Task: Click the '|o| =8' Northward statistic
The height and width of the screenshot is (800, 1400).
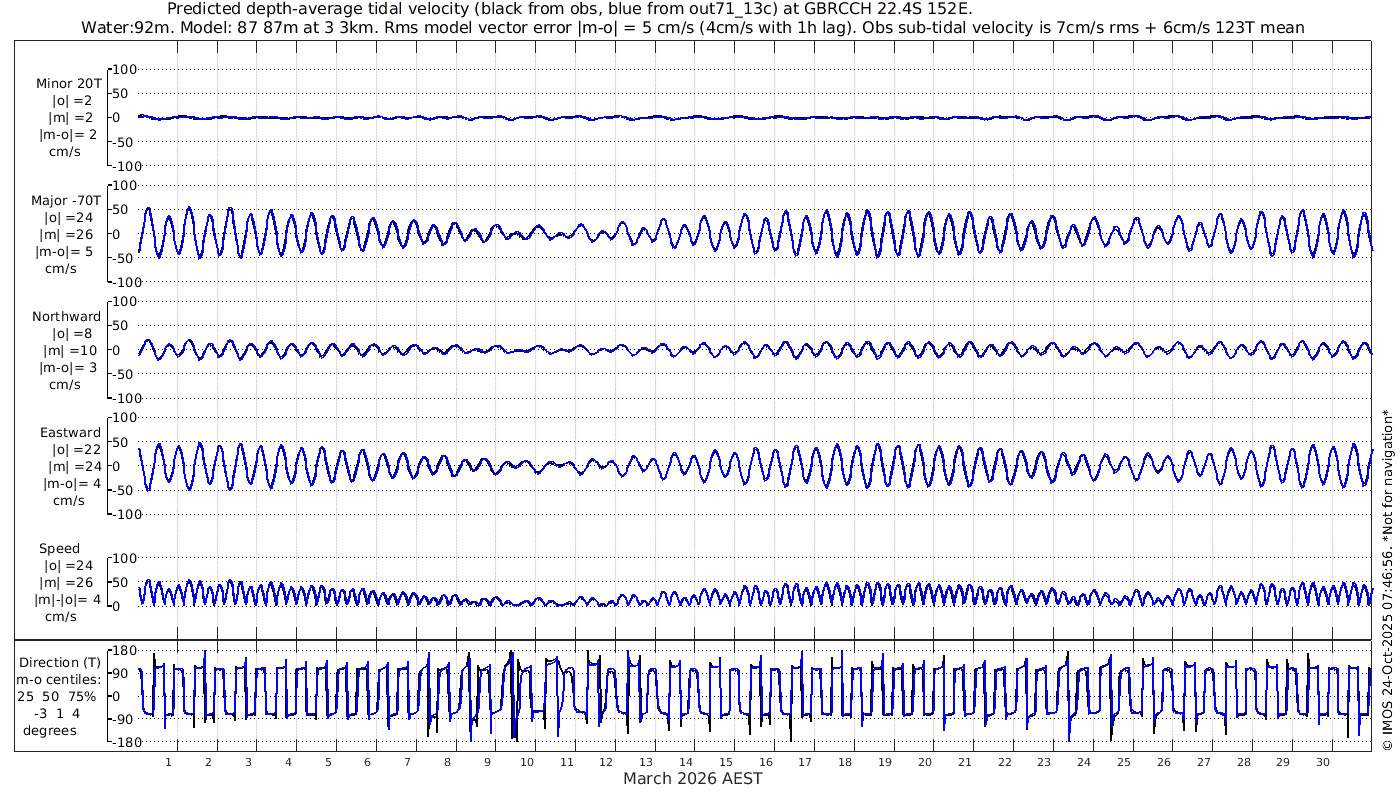Action: tap(72, 334)
